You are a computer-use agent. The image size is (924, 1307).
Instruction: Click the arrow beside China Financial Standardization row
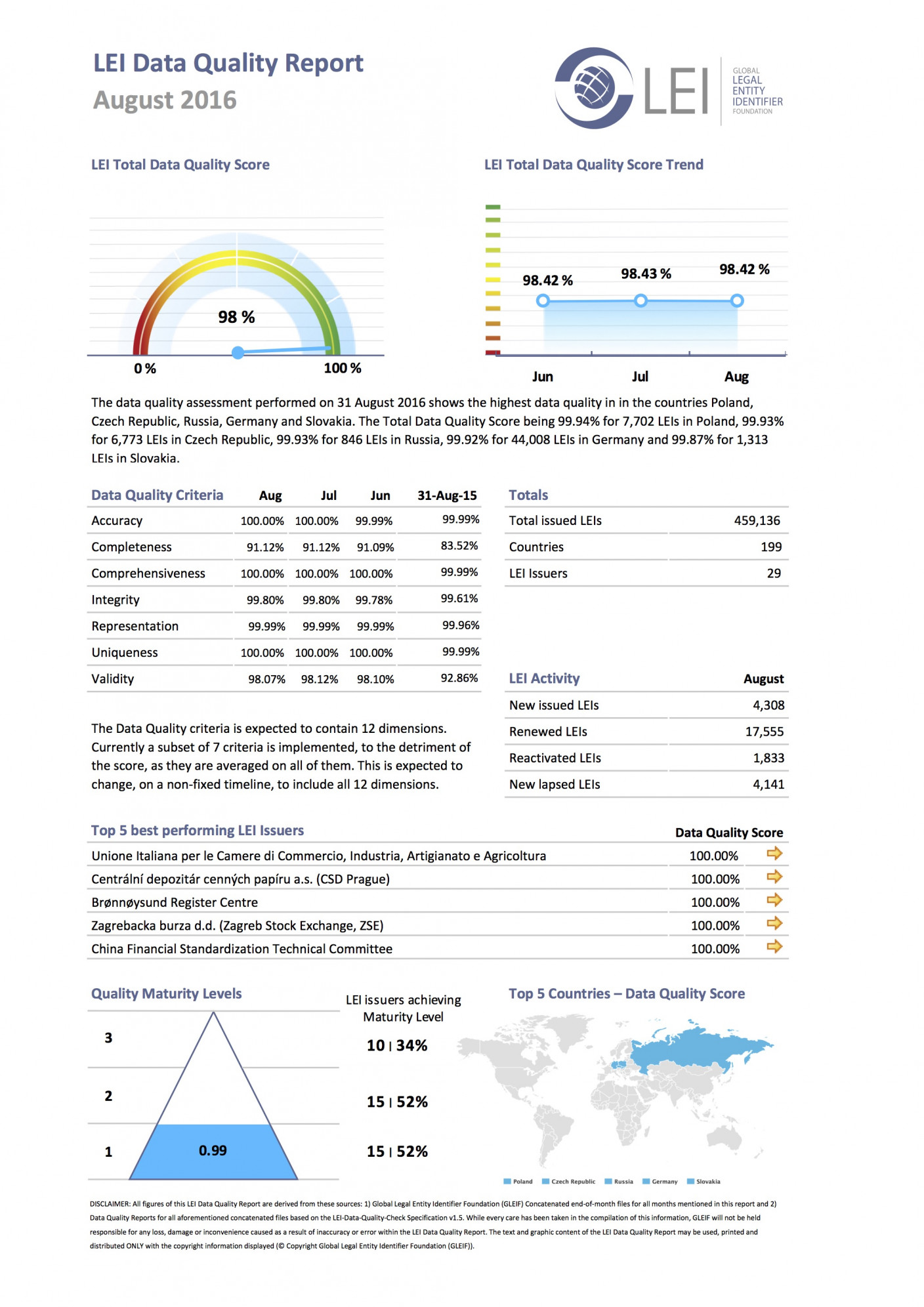[x=774, y=946]
